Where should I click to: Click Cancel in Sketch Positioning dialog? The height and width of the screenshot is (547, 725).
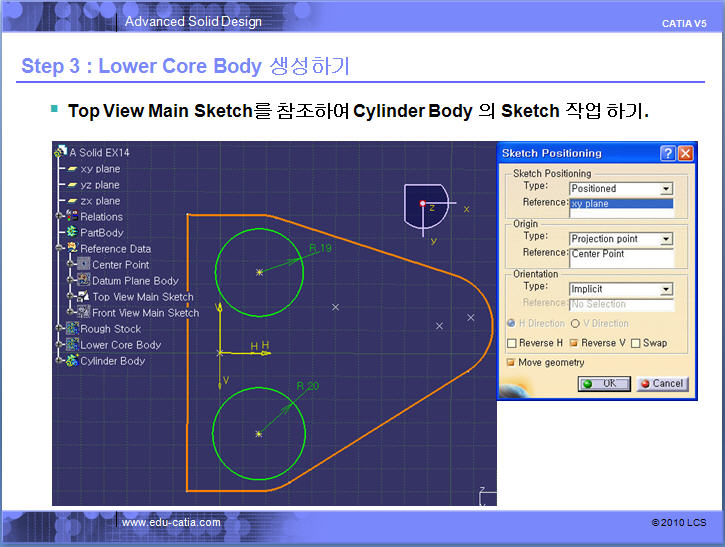tap(663, 384)
